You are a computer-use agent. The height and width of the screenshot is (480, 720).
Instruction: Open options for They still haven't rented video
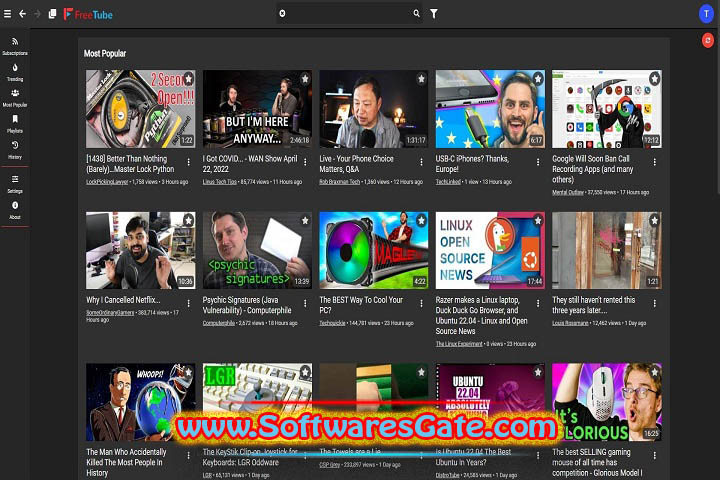pos(654,303)
